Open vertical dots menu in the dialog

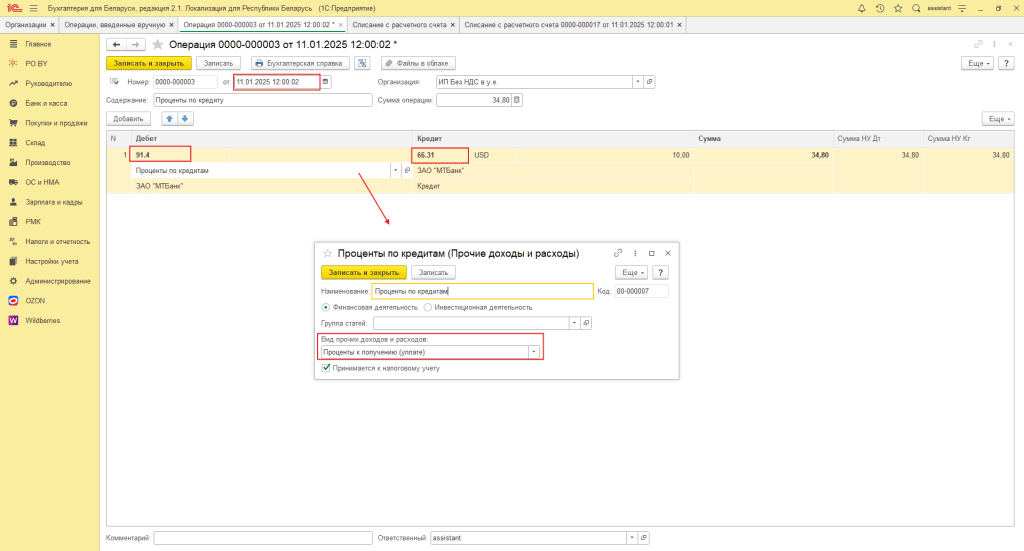coord(635,253)
